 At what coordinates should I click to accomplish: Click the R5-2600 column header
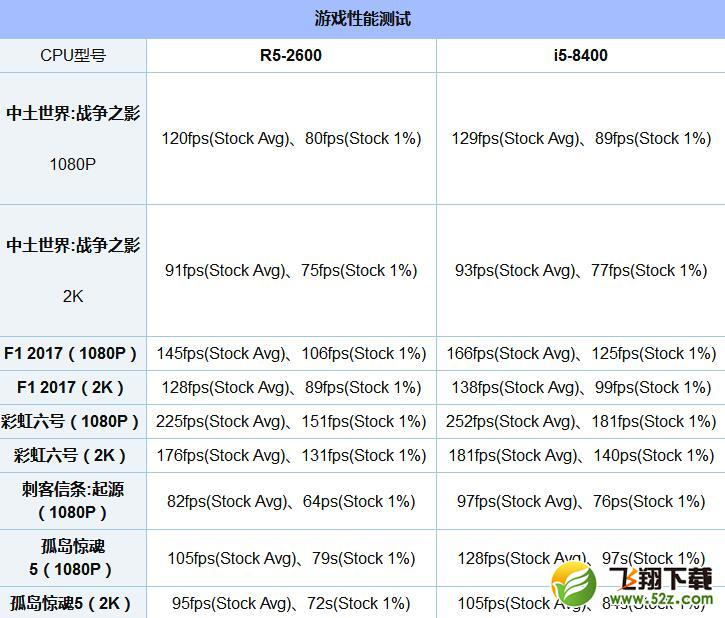(291, 55)
